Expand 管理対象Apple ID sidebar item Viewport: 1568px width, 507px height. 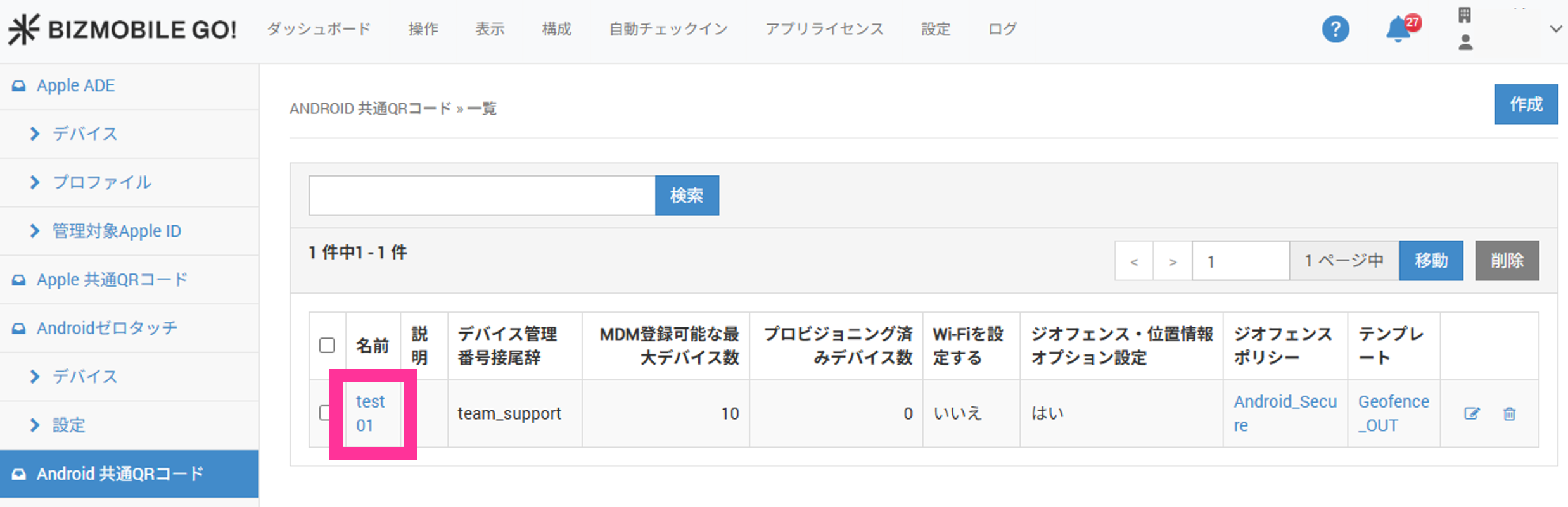click(116, 231)
